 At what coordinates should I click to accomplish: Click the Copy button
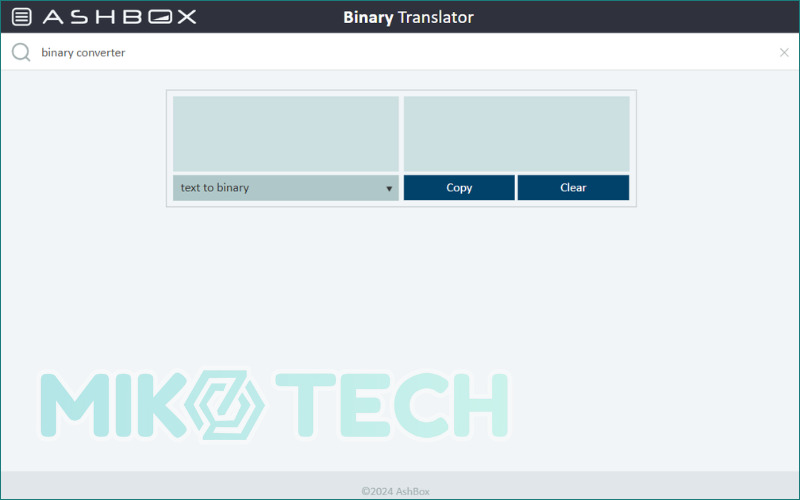[459, 188]
